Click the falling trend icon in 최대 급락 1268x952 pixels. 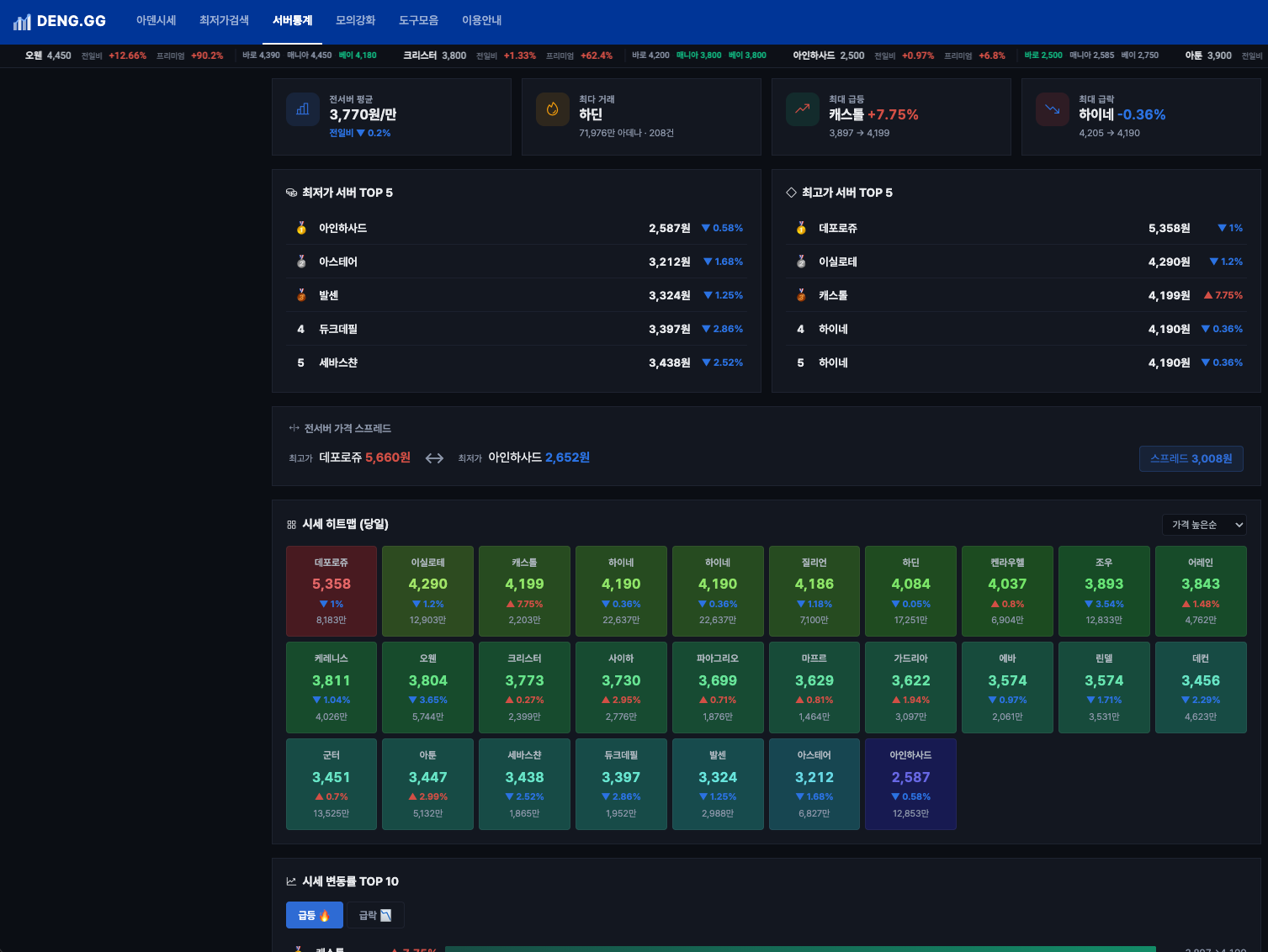click(1052, 109)
